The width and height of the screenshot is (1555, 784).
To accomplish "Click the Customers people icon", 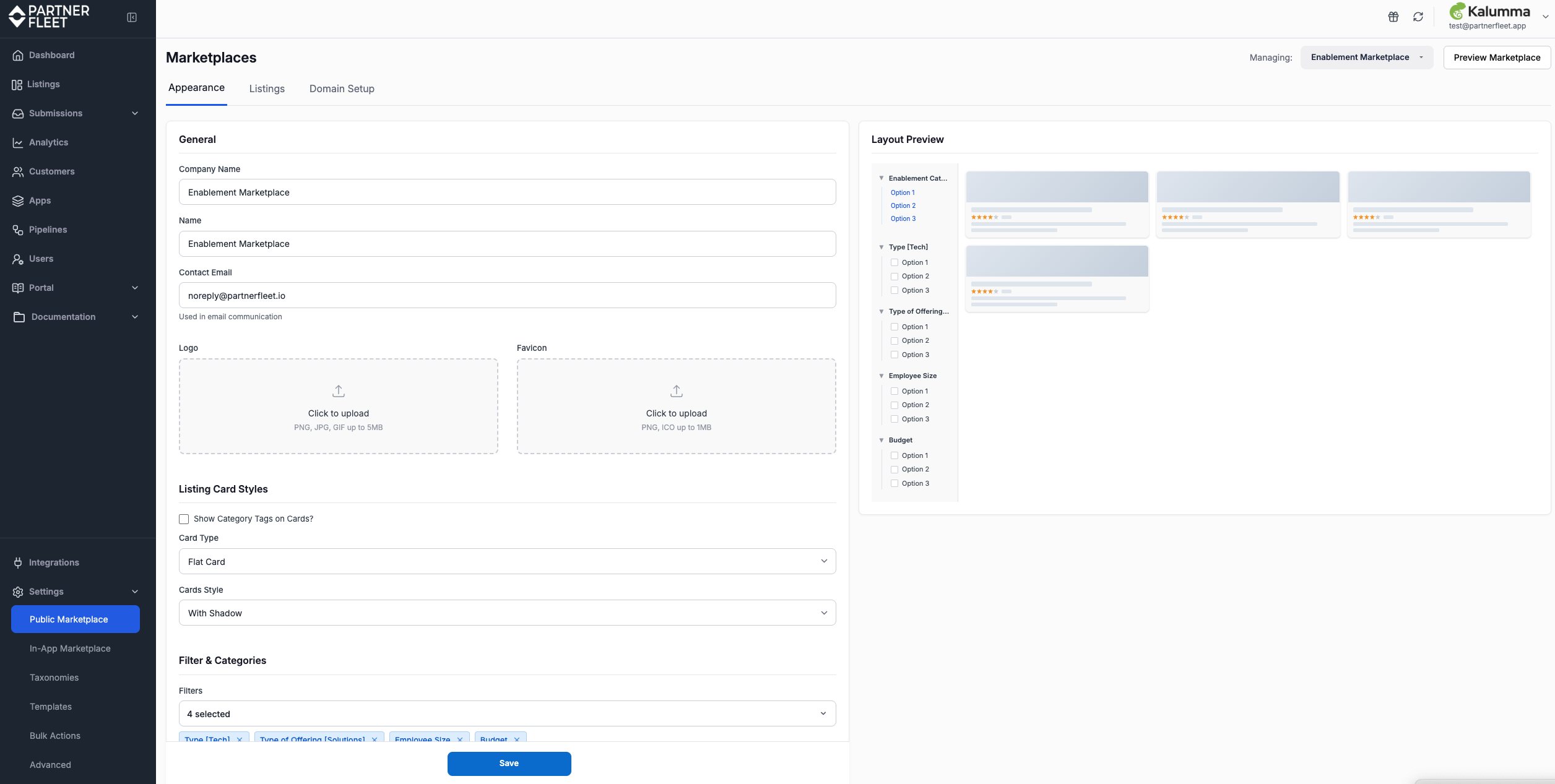I will pos(18,171).
